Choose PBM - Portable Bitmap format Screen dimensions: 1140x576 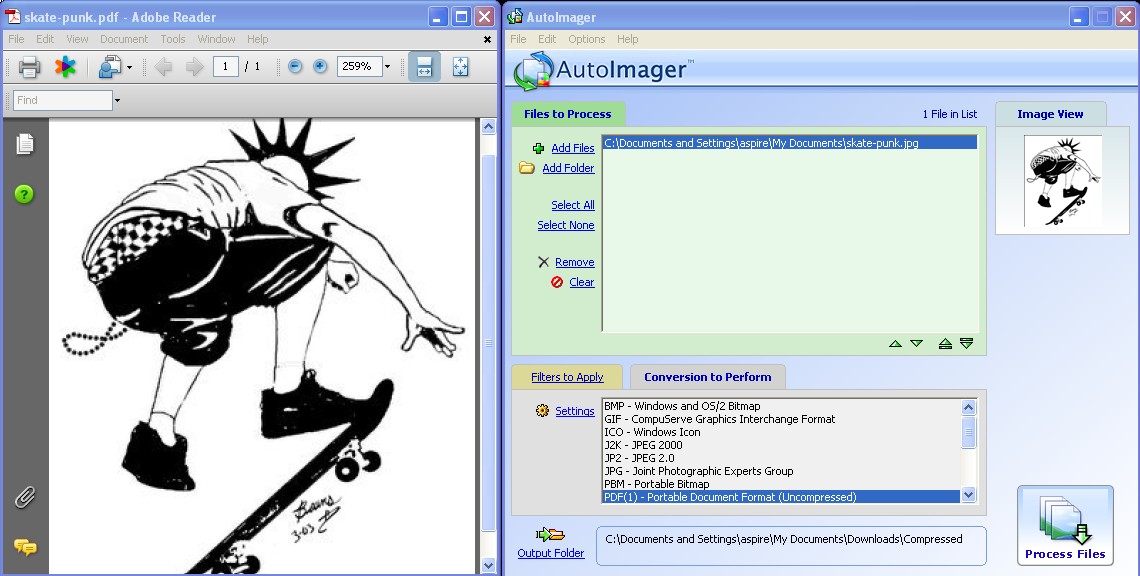(782, 484)
